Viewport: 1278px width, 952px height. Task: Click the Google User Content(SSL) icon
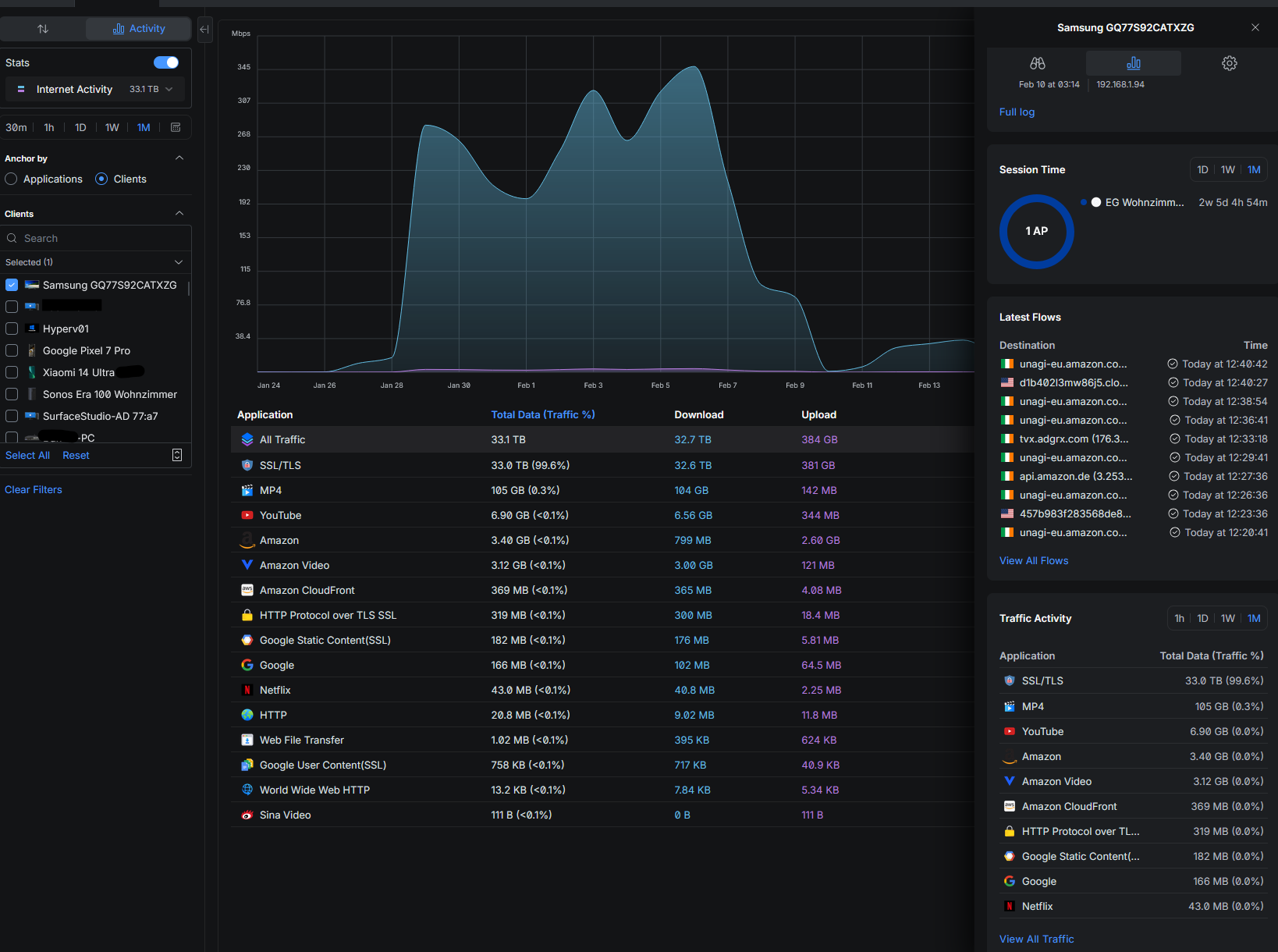tap(247, 765)
